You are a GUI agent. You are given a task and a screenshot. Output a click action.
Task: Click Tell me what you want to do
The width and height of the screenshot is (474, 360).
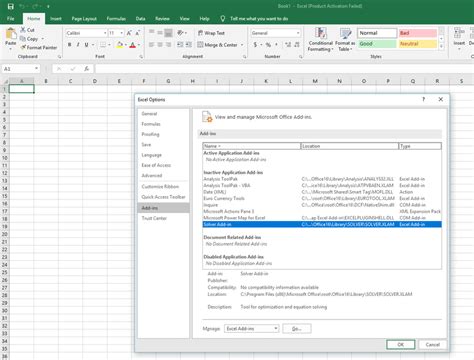[x=259, y=19]
